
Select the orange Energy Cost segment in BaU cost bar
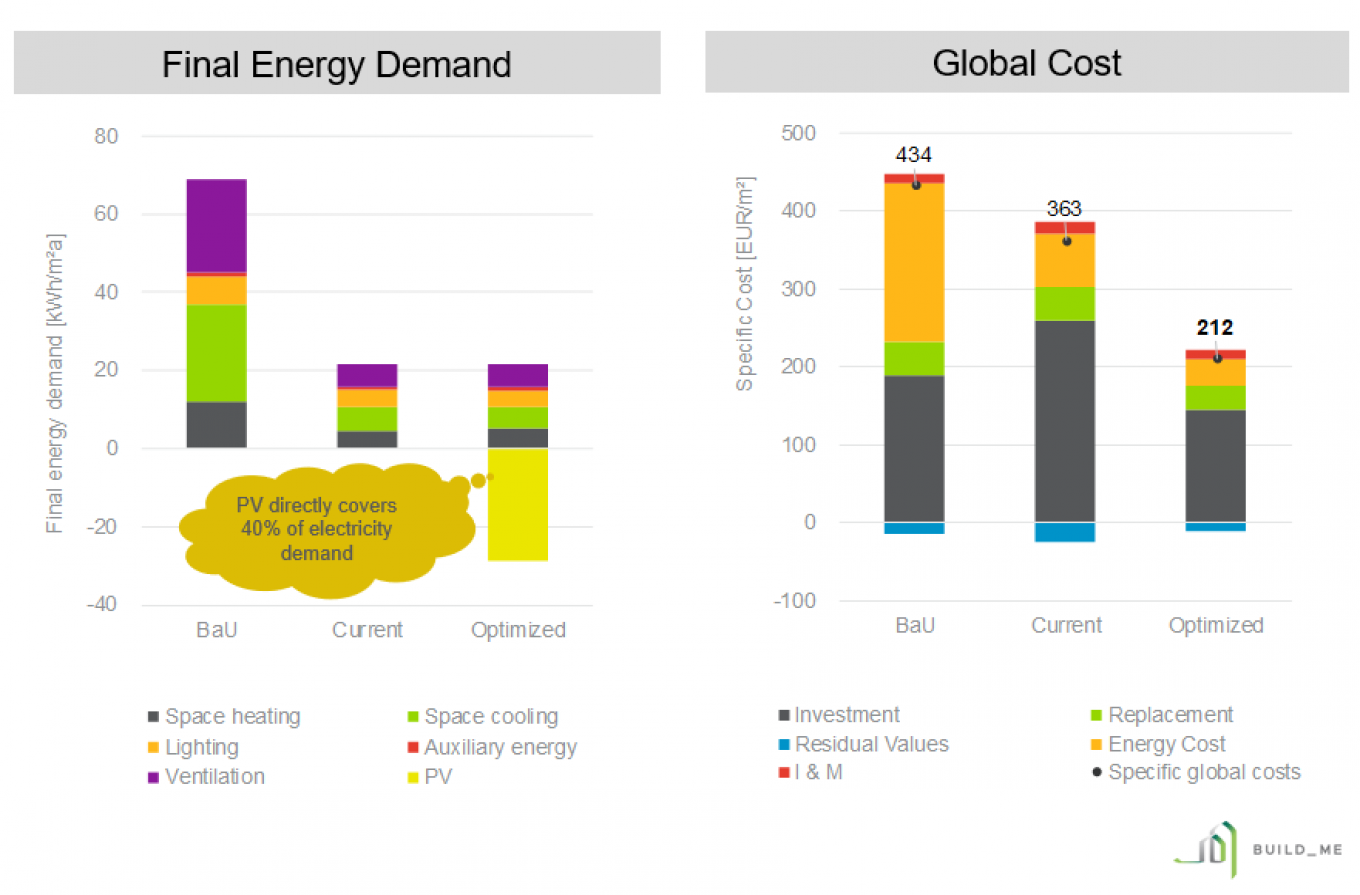(914, 263)
